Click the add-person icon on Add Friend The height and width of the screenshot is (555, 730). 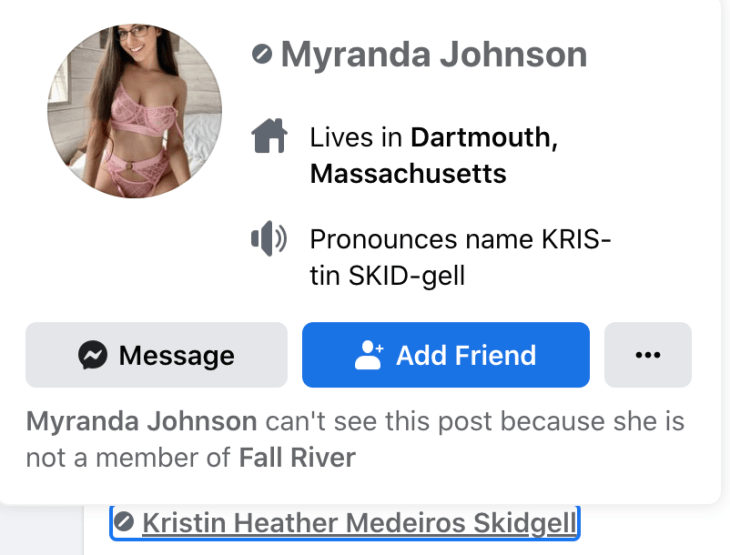click(x=369, y=355)
